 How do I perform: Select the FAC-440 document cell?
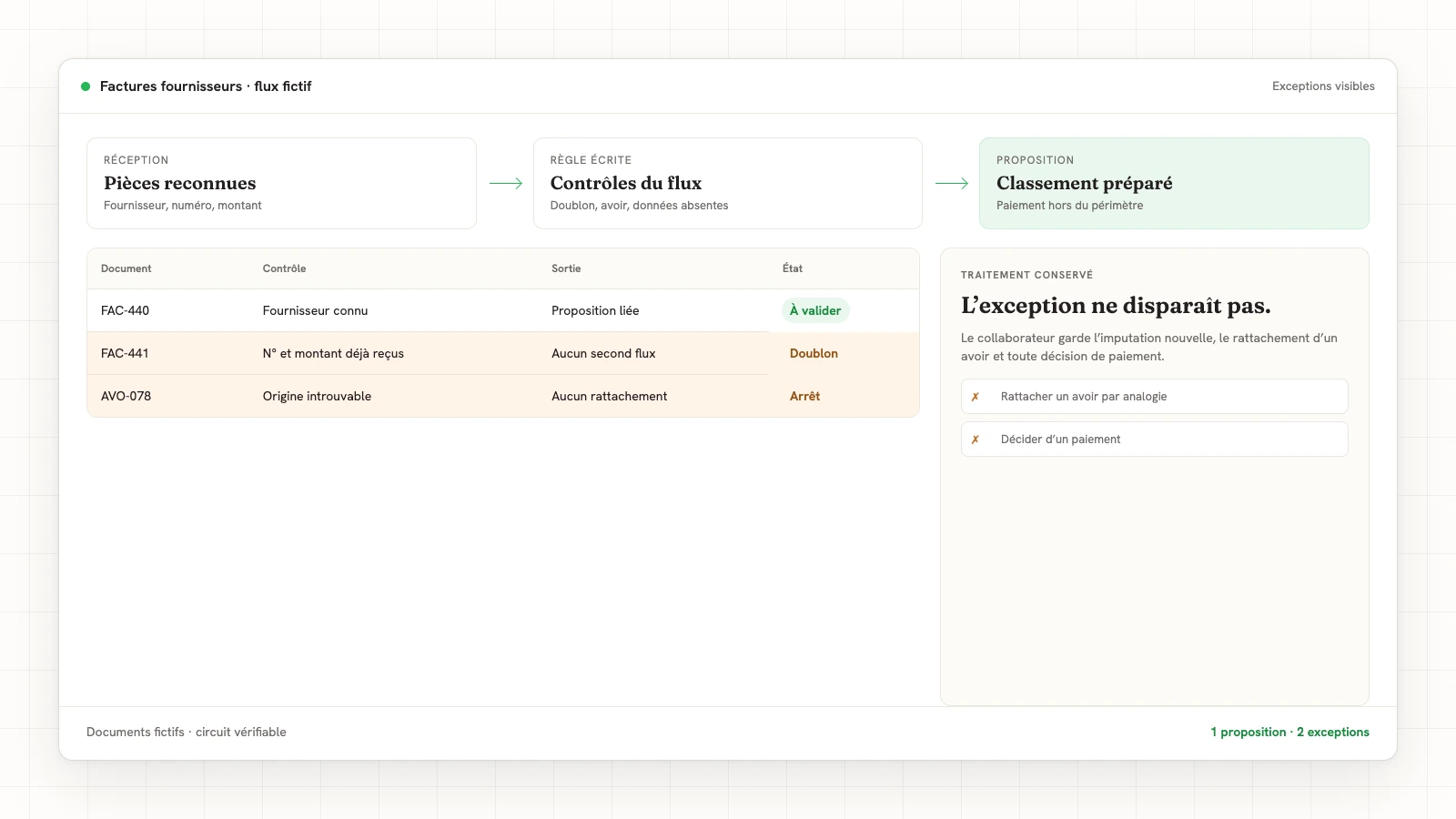click(125, 310)
